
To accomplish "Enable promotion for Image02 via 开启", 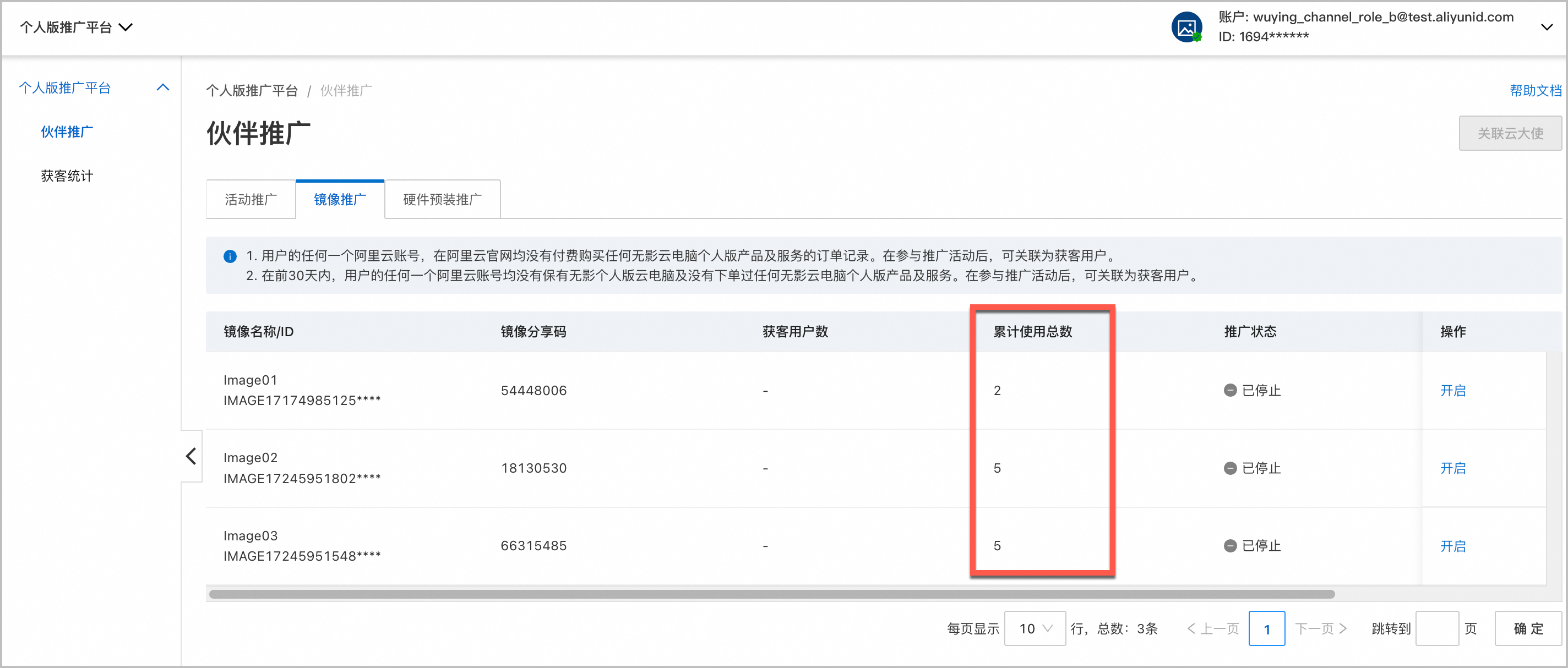I will tap(1453, 467).
